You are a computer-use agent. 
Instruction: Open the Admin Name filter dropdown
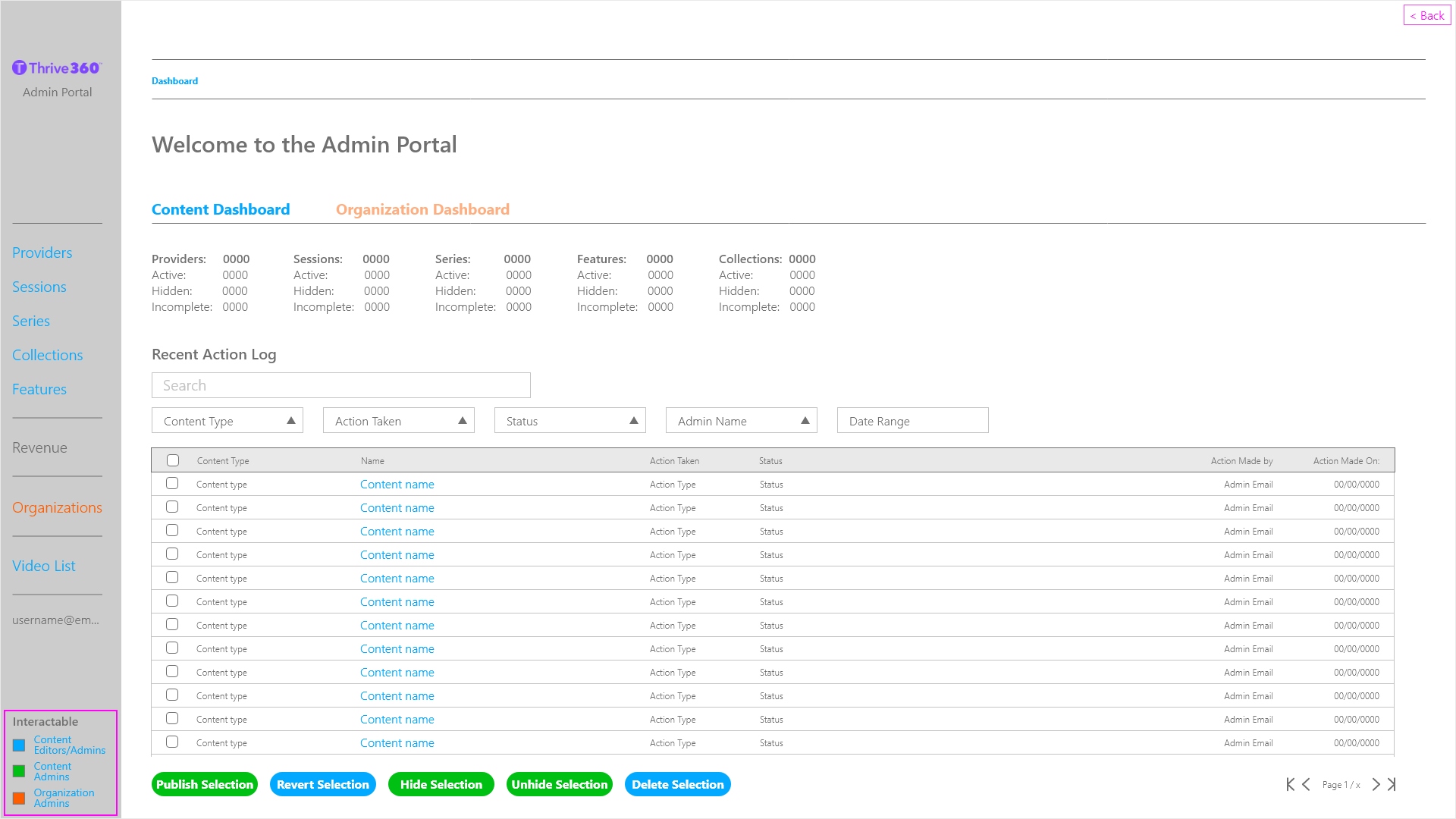[x=741, y=421]
